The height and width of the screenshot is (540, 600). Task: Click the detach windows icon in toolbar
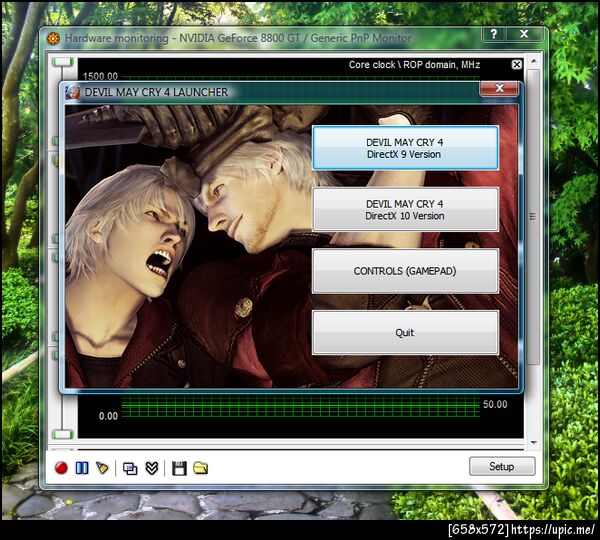click(x=130, y=468)
